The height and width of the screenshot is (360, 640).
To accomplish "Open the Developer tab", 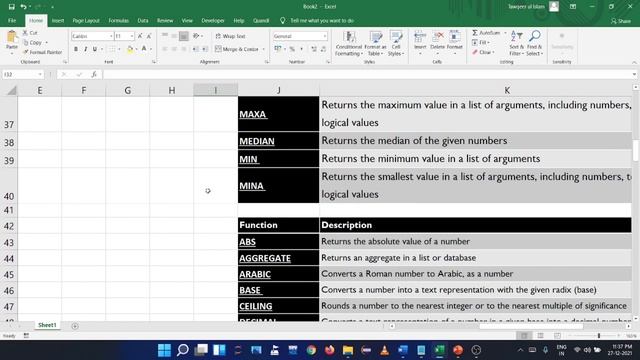I will (213, 20).
